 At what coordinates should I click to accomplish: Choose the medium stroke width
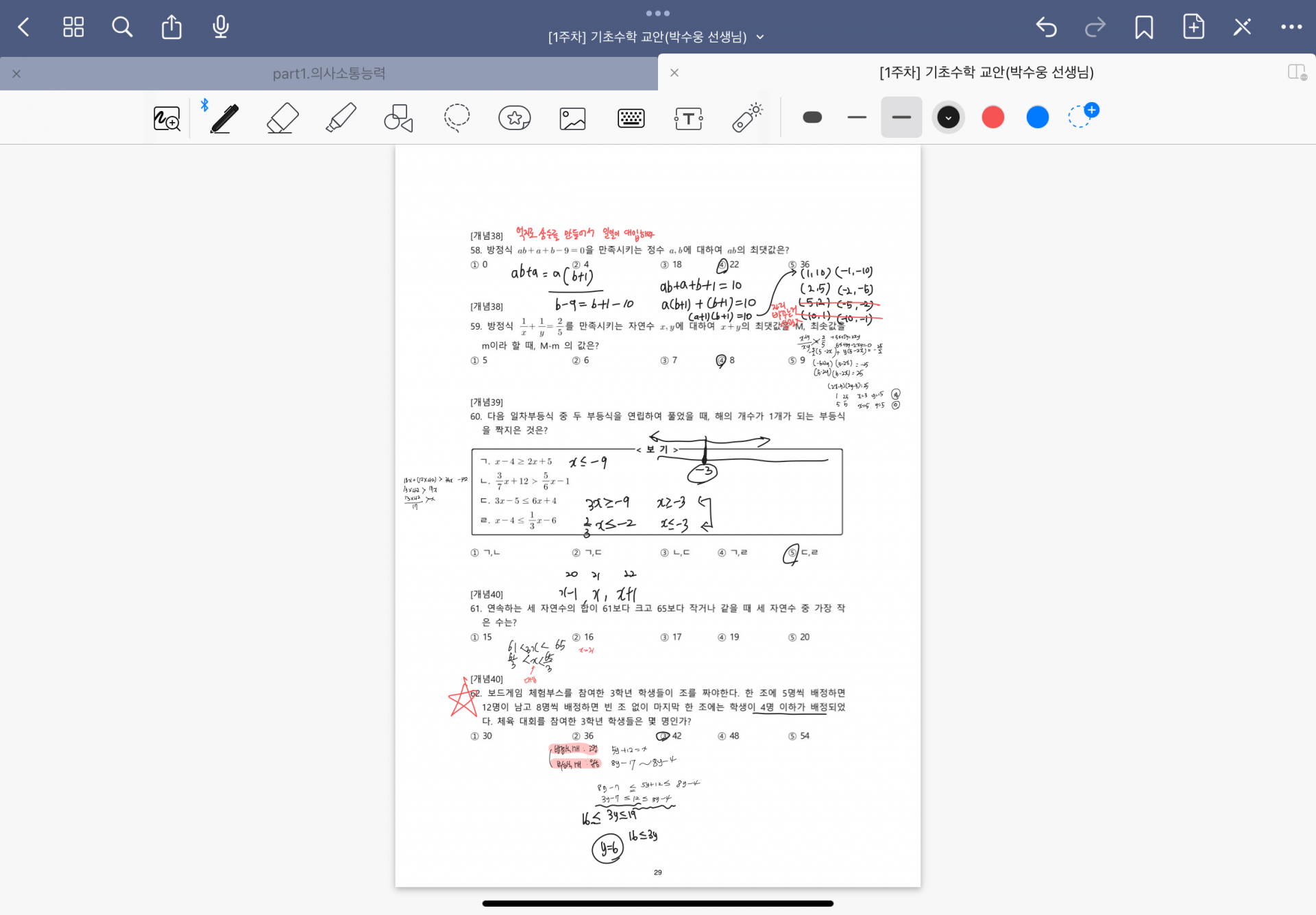[x=901, y=117]
